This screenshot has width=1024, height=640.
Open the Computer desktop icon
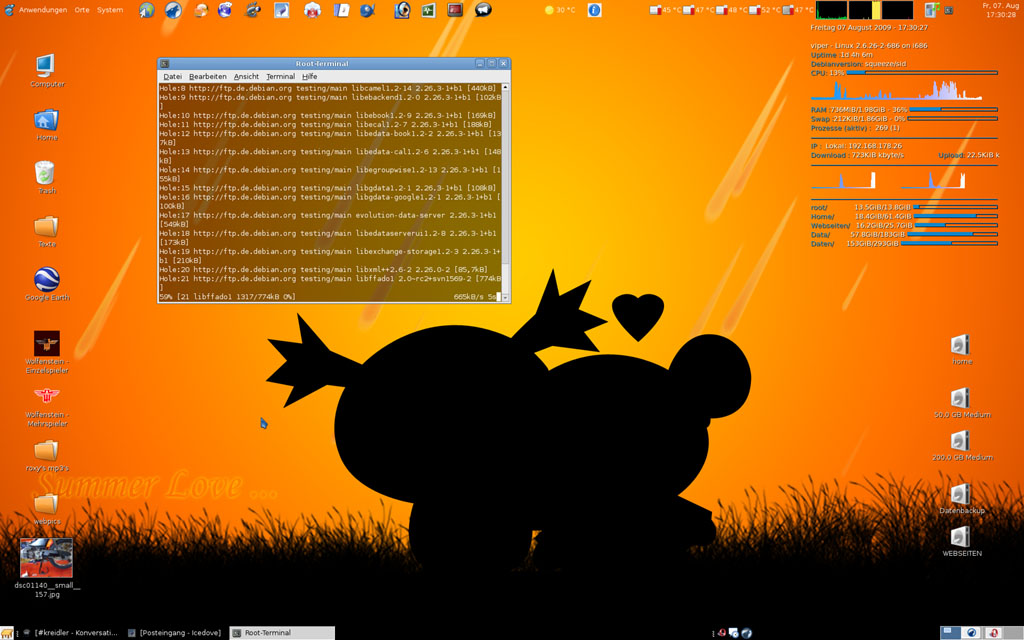pos(46,66)
